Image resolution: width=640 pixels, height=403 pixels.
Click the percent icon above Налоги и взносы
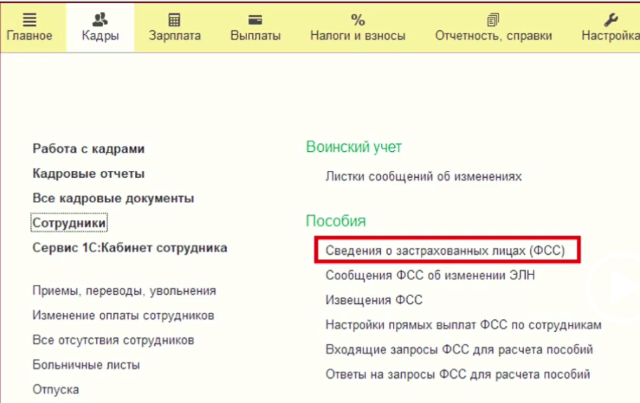[358, 19]
